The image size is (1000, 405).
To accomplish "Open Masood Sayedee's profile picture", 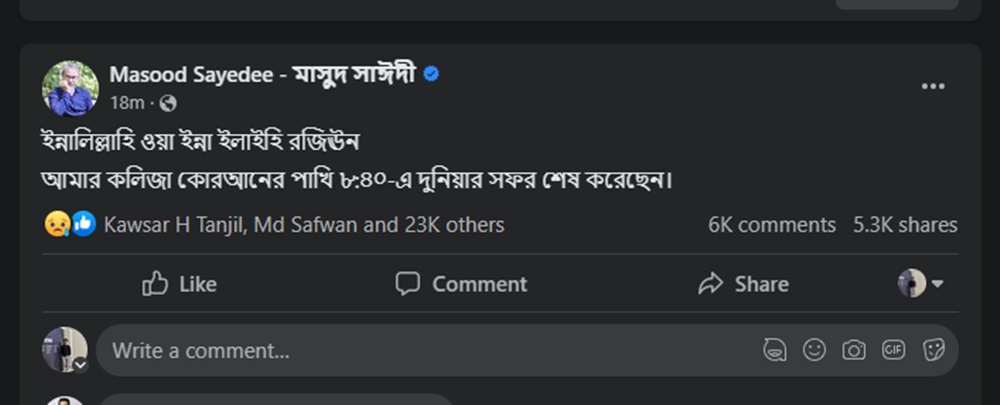I will [x=70, y=88].
